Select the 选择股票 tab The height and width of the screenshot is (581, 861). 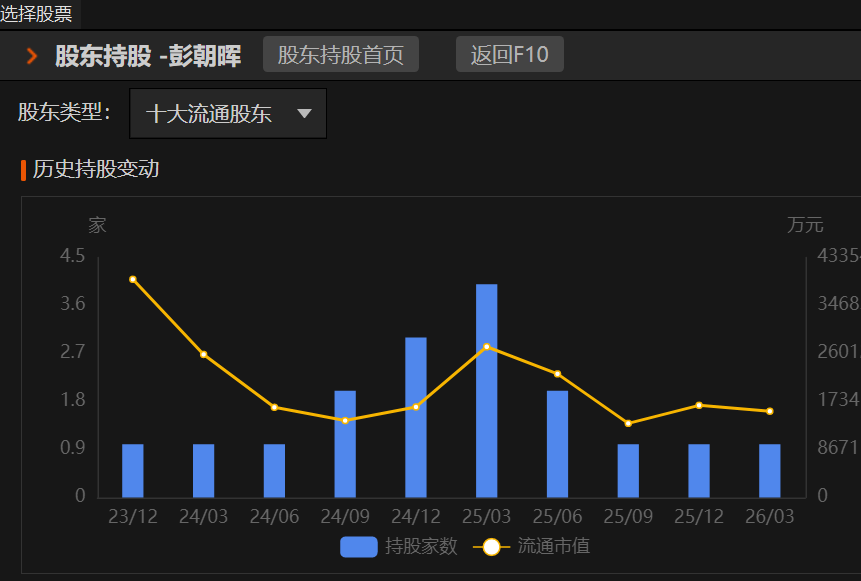36,14
